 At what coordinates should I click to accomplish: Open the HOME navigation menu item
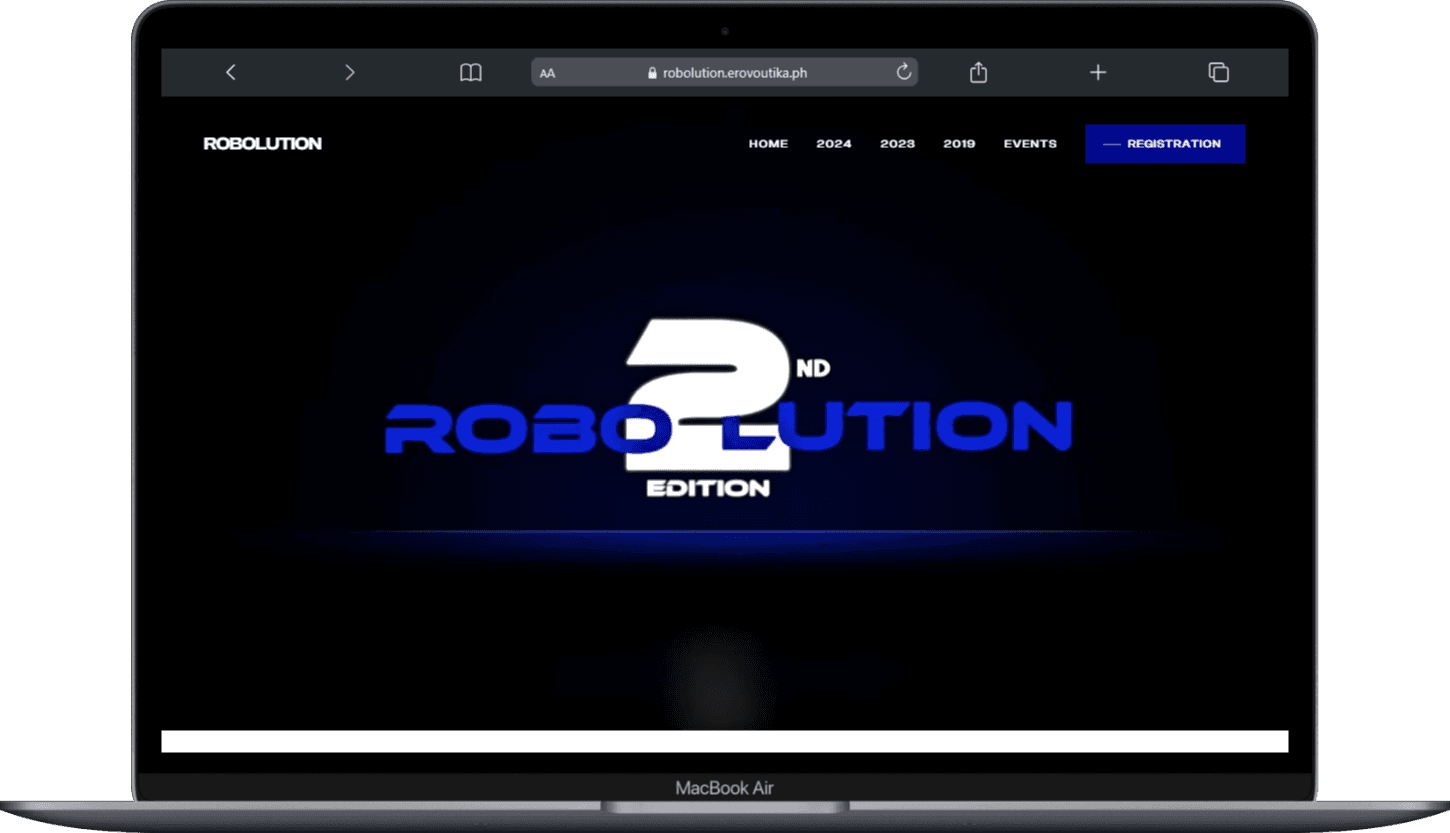tap(768, 143)
